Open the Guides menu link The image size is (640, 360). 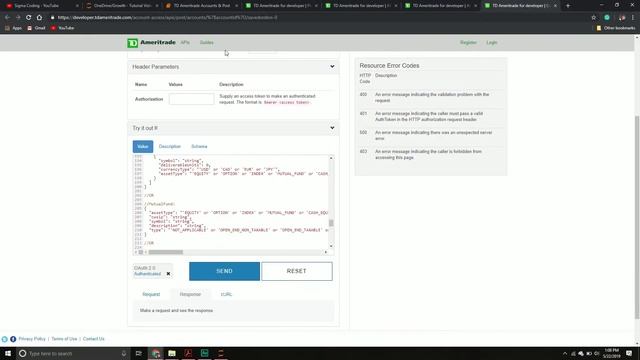[x=207, y=42]
